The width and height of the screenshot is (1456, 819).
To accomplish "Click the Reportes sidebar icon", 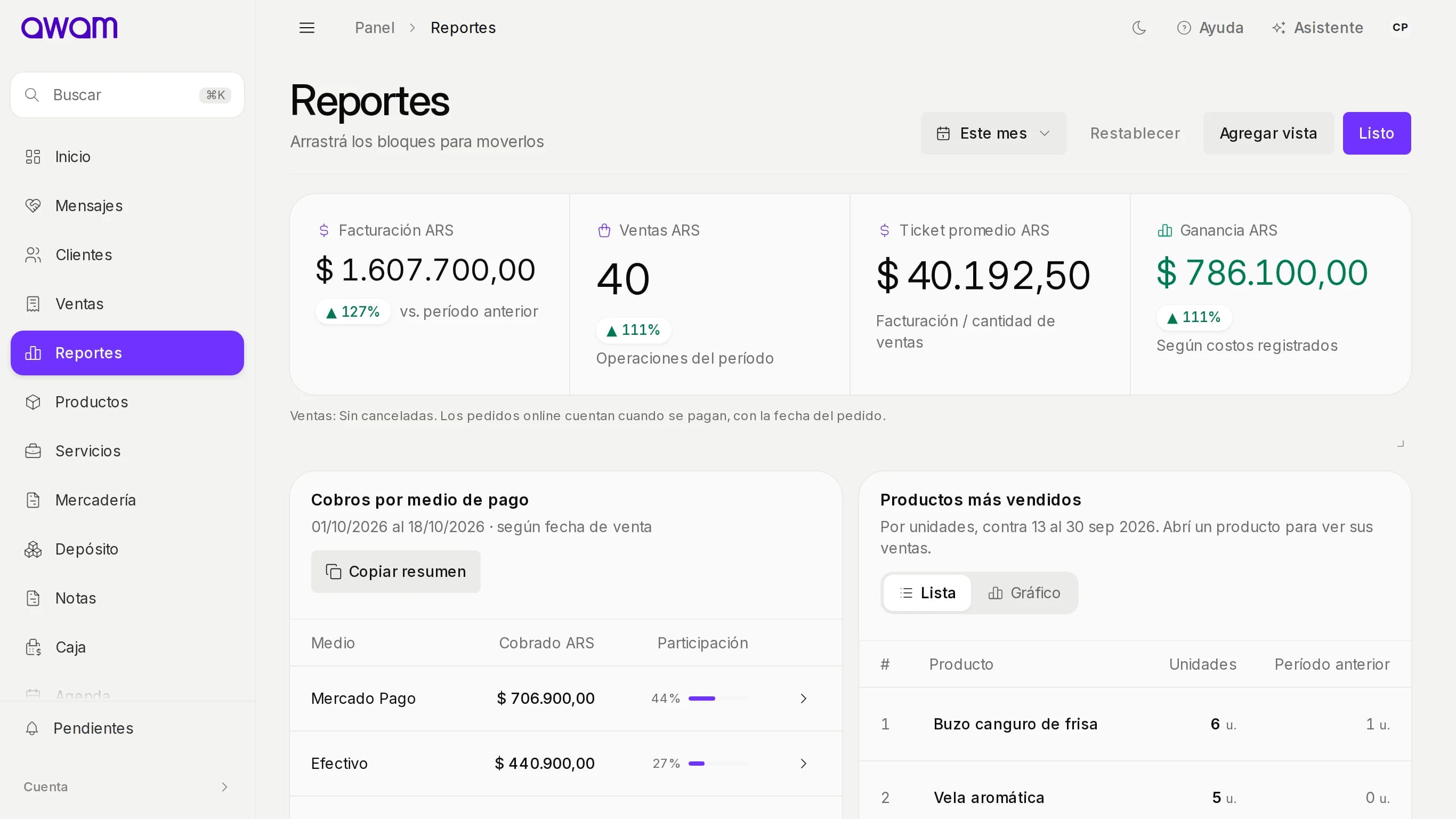I will coord(34,353).
